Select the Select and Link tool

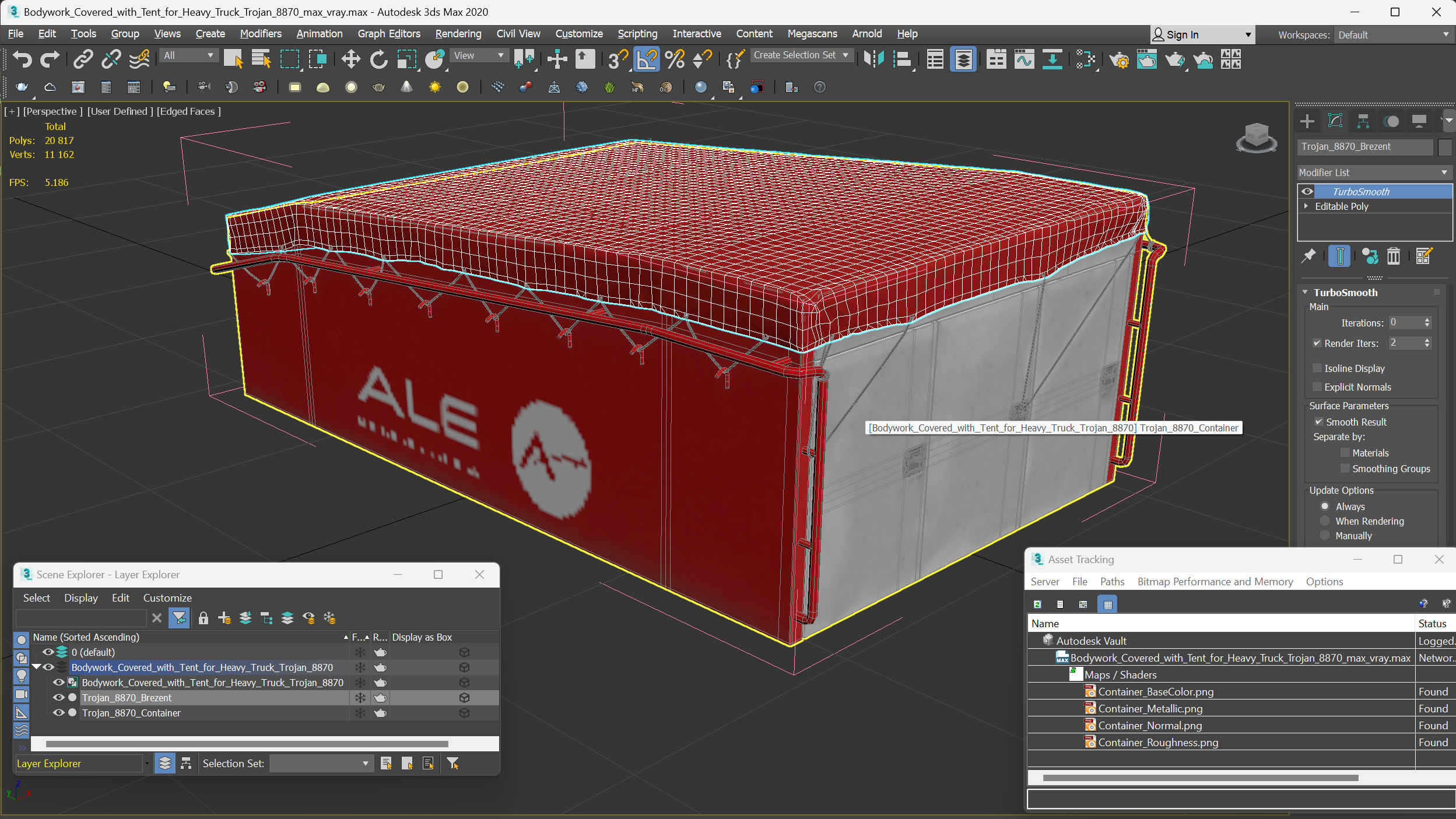pos(83,59)
